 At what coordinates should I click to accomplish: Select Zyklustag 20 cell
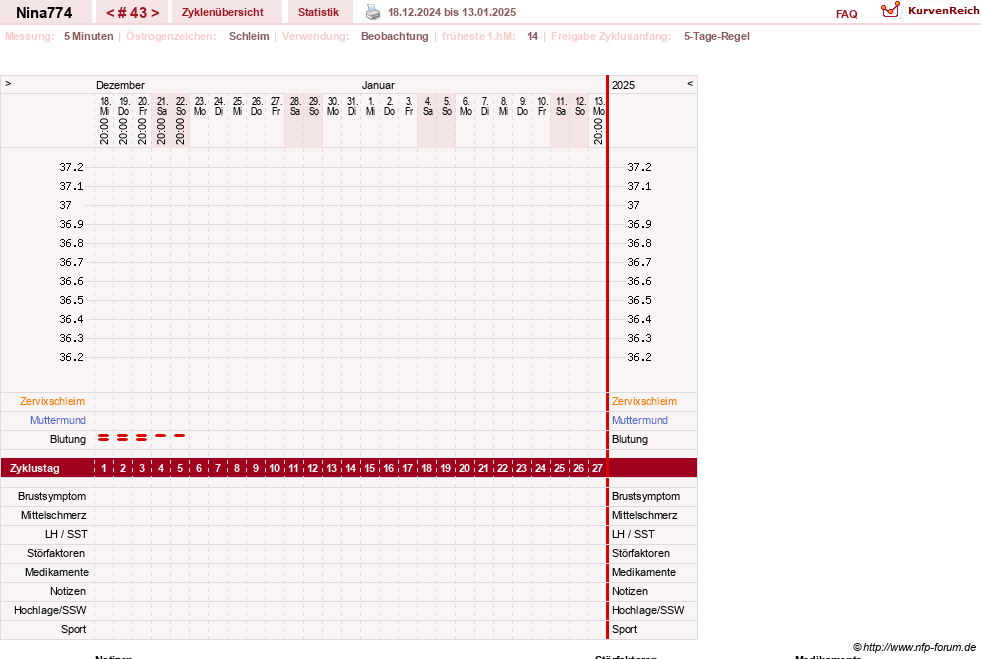click(x=464, y=468)
